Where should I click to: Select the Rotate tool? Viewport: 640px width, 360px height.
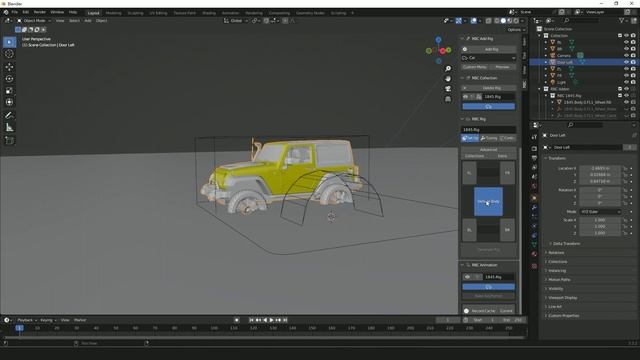pos(9,78)
